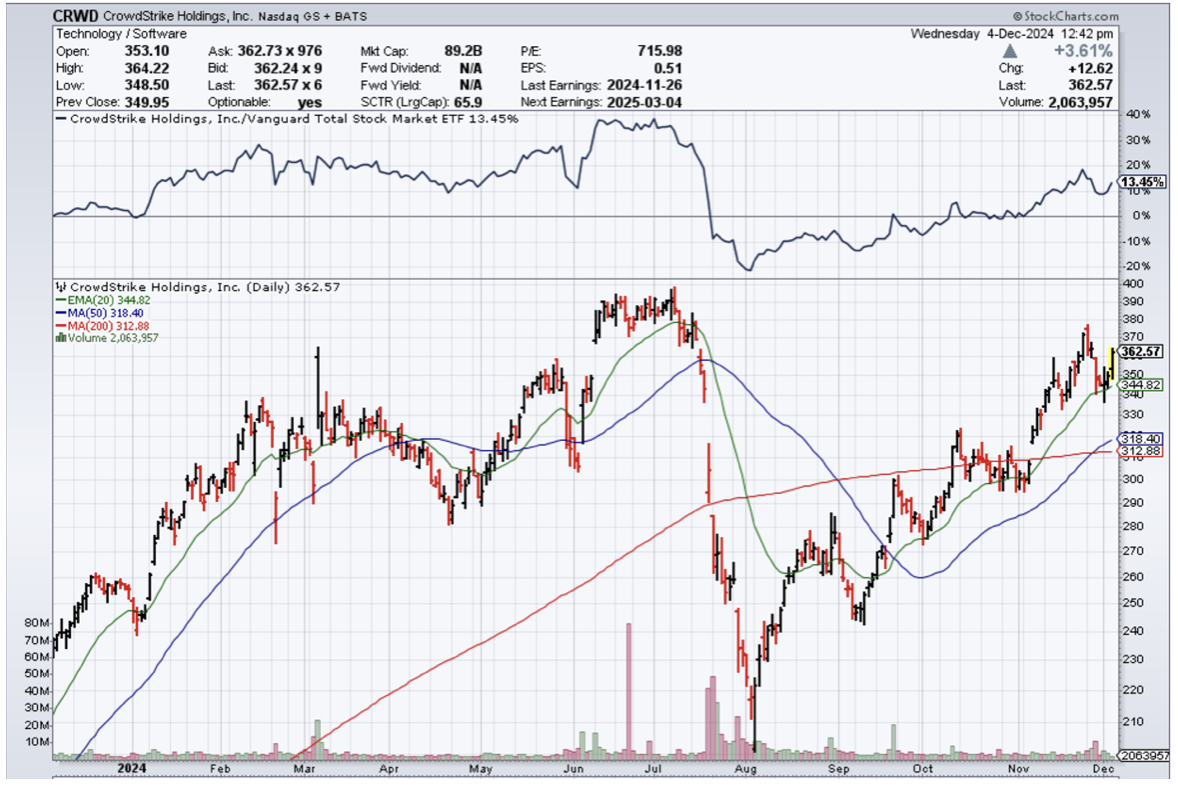Click the volume bars icon in the legend
Image resolution: width=1178 pixels, height=786 pixels.
(61, 338)
